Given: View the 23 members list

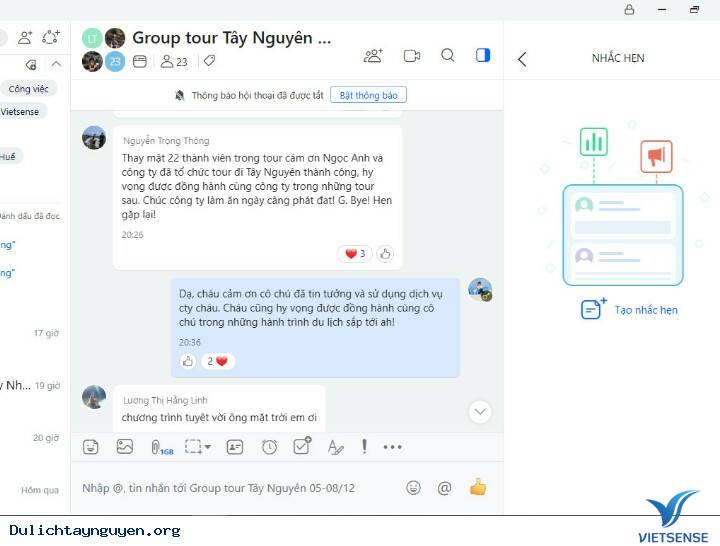Looking at the screenshot, I should click(x=174, y=62).
